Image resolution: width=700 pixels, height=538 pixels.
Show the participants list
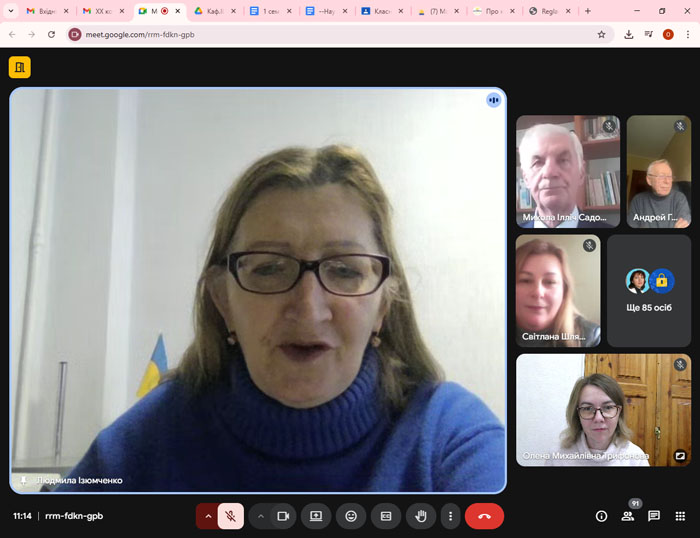coord(628,516)
